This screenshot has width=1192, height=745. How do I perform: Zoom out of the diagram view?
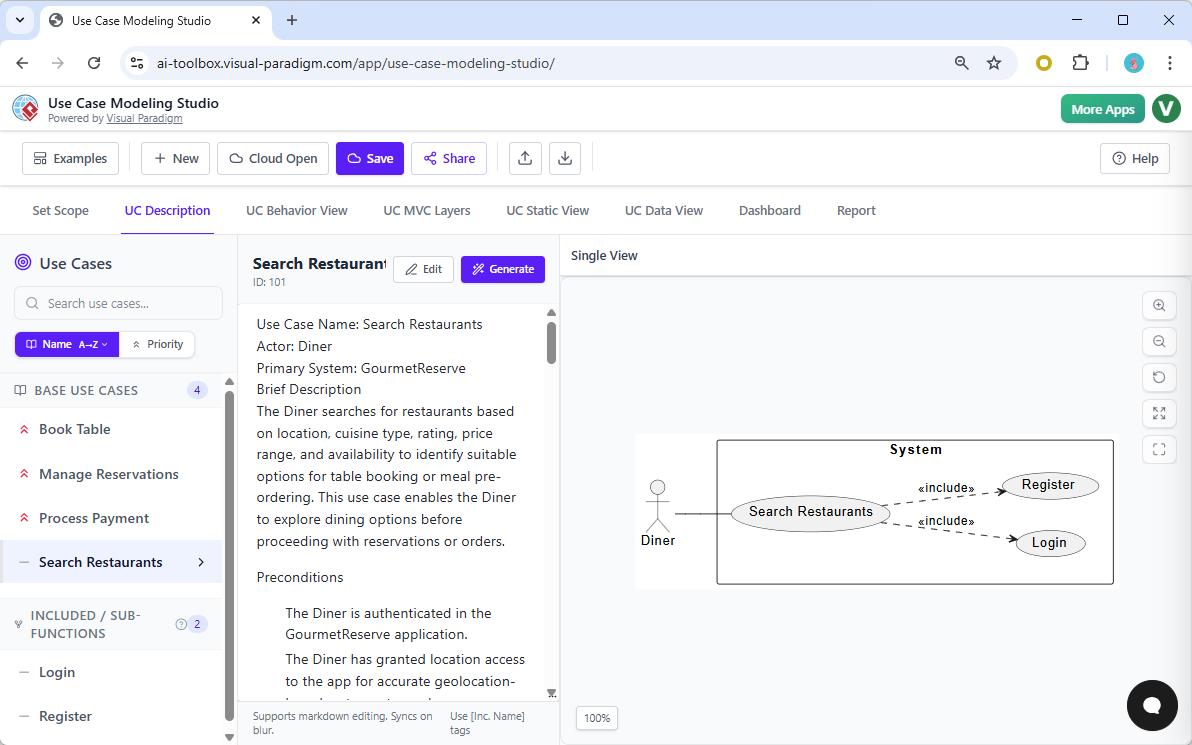coord(1159,341)
